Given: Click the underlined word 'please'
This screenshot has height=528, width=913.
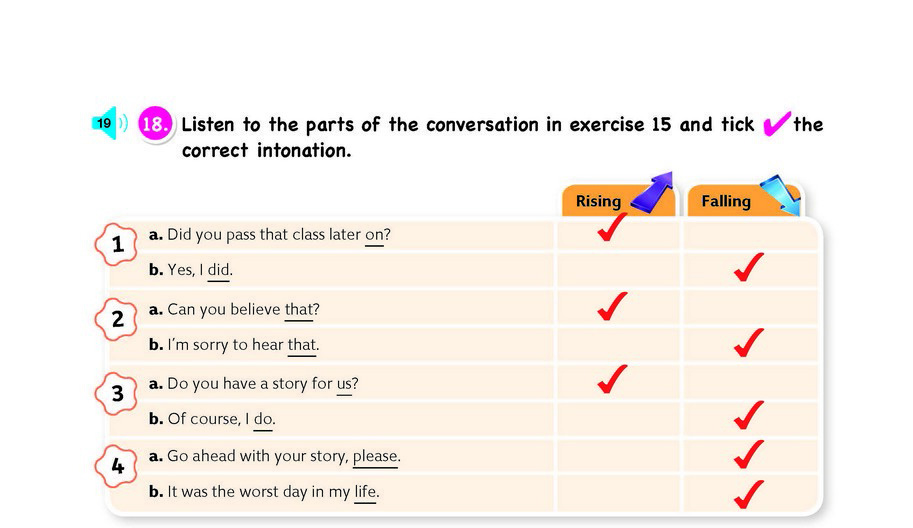Looking at the screenshot, I should (x=375, y=457).
